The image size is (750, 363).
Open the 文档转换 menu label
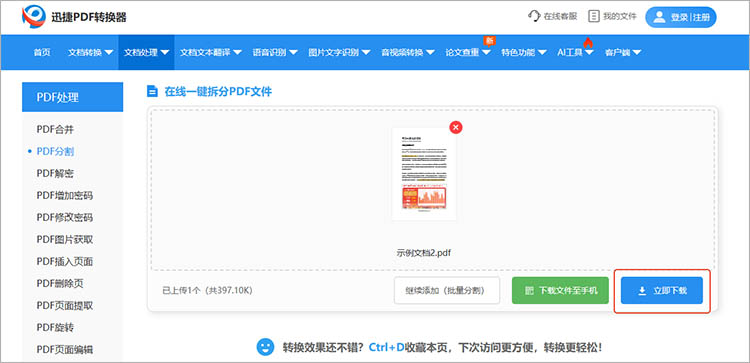coord(85,53)
